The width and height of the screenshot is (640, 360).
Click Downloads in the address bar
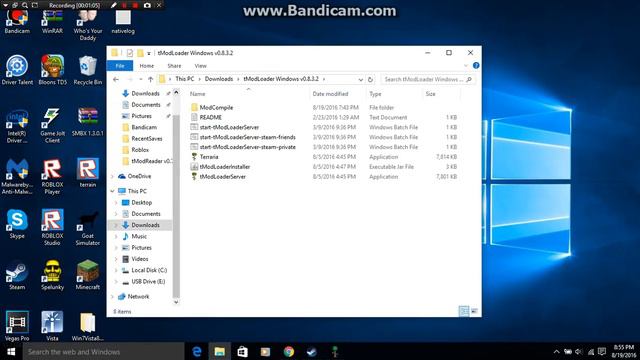[219, 79]
